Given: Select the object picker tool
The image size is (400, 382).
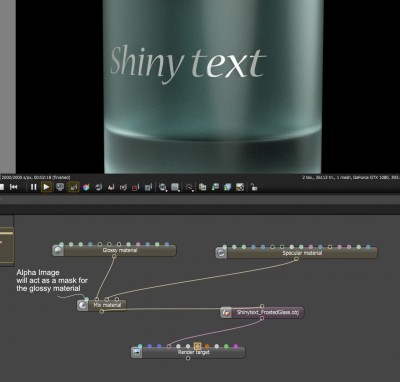Looking at the screenshot, I should point(123,187).
